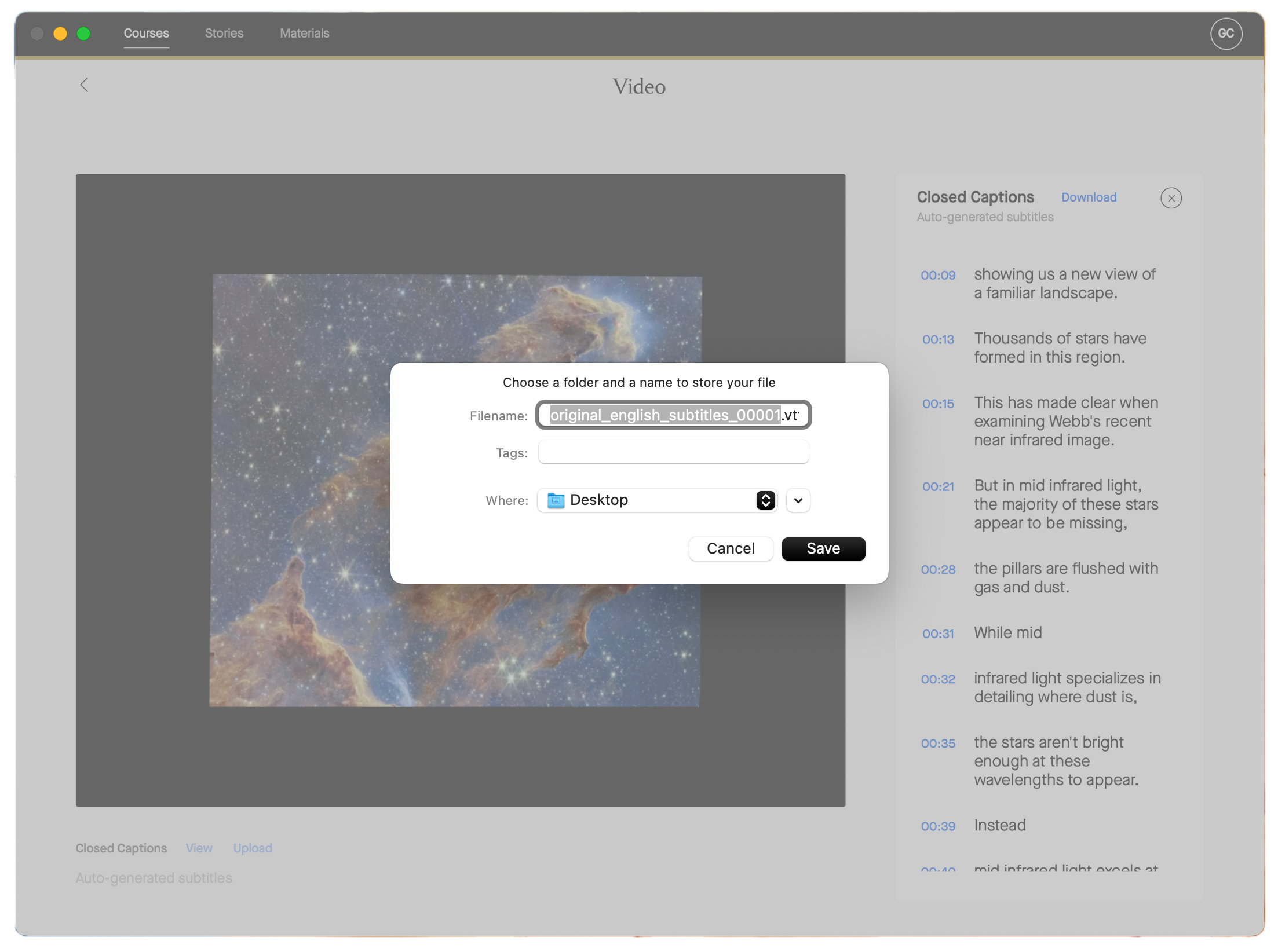Select the 00:09 subtitle timestamp

937,275
